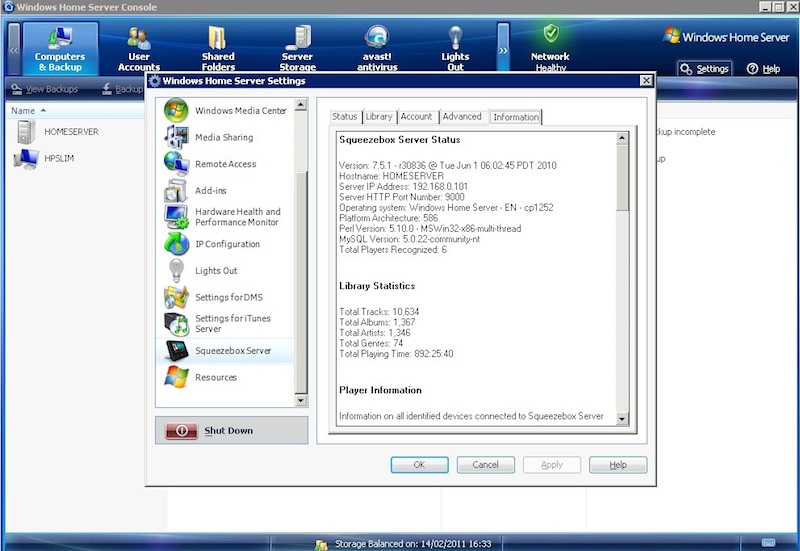Open Shared Folders section
This screenshot has width=800, height=551.
pos(218,49)
